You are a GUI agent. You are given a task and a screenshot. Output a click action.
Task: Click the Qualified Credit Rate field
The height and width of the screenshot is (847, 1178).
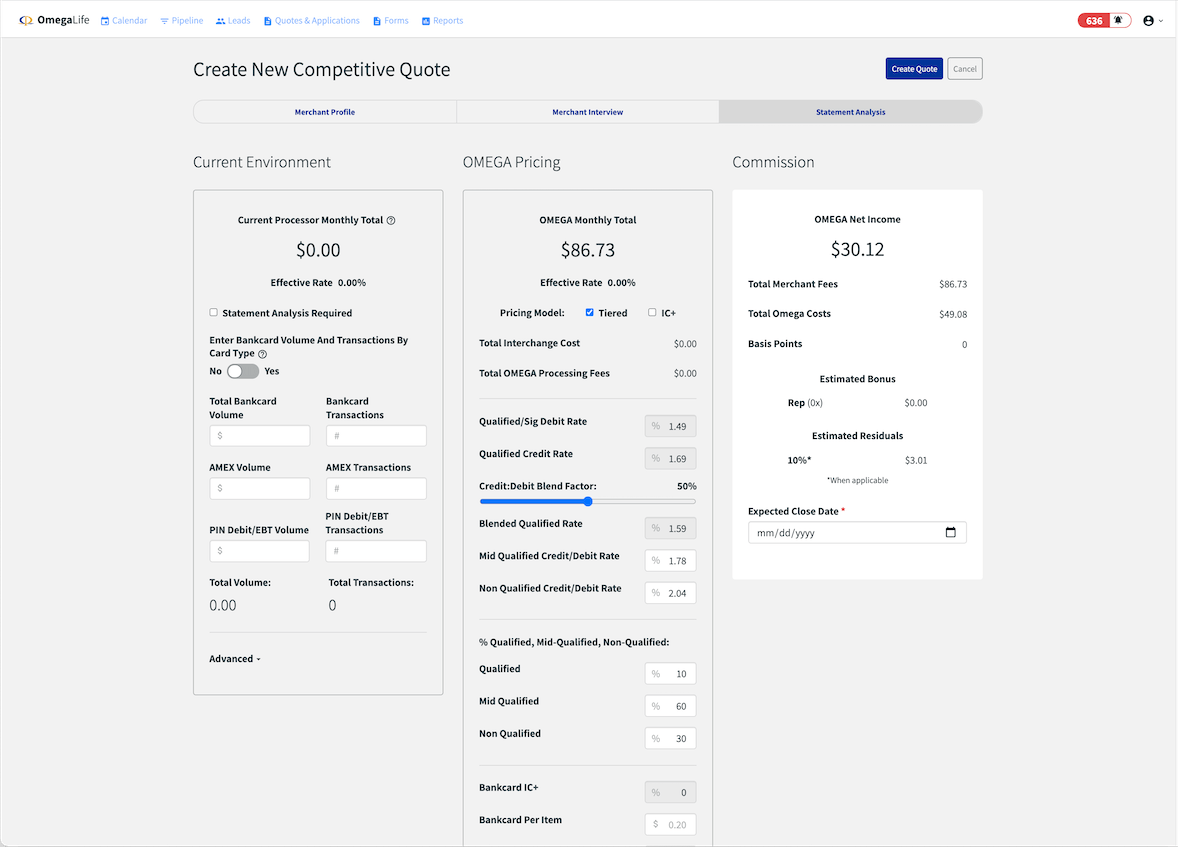[670, 458]
